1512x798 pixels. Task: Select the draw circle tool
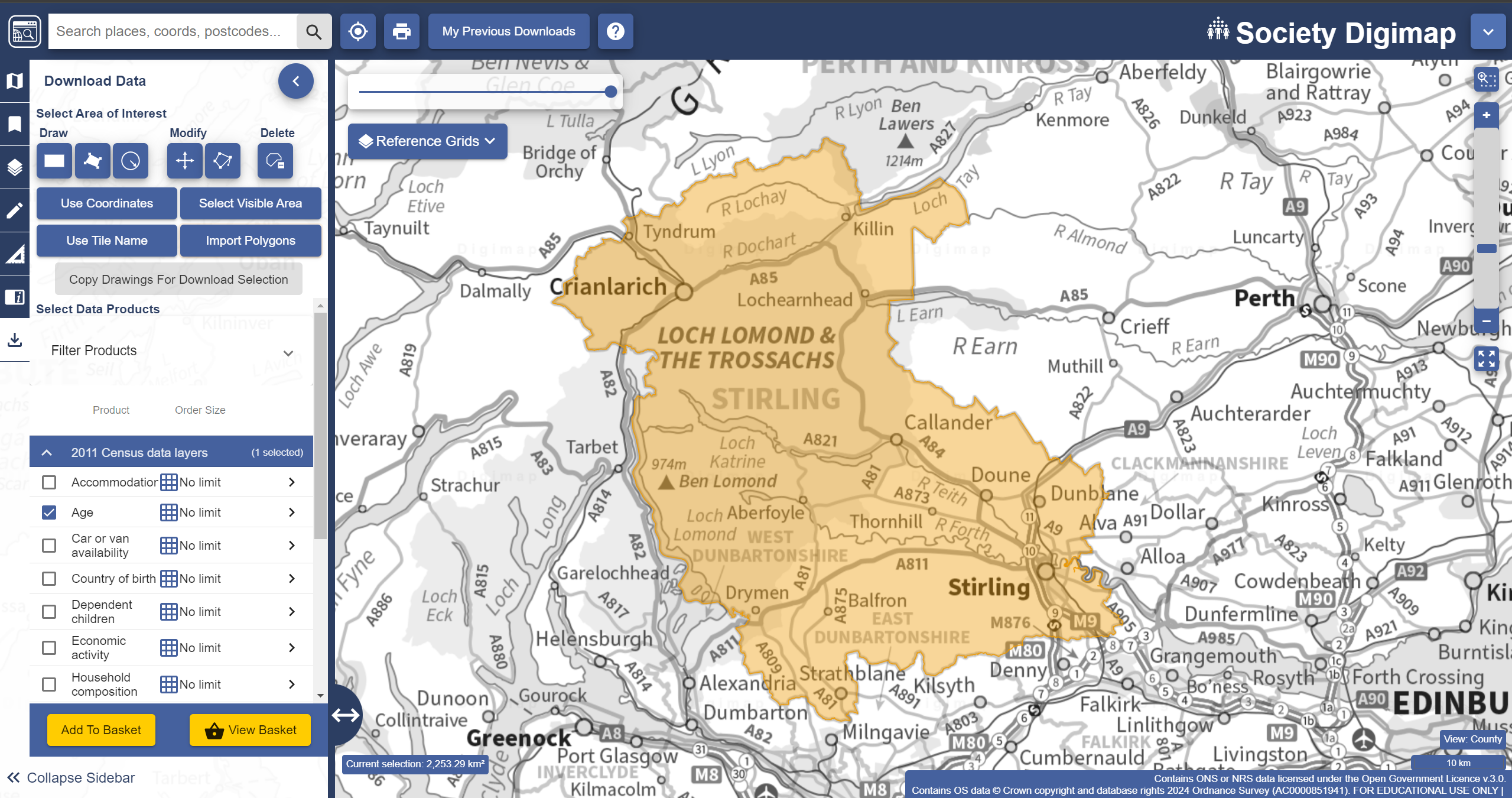[131, 161]
